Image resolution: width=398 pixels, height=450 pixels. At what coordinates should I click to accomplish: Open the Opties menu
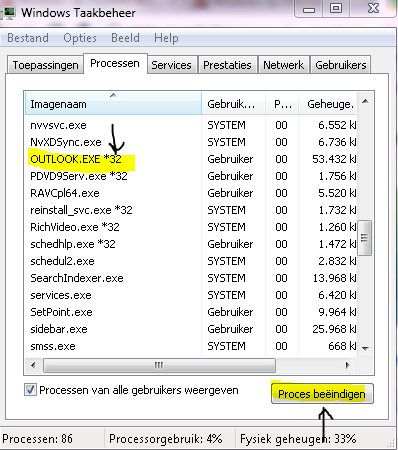coord(80,38)
